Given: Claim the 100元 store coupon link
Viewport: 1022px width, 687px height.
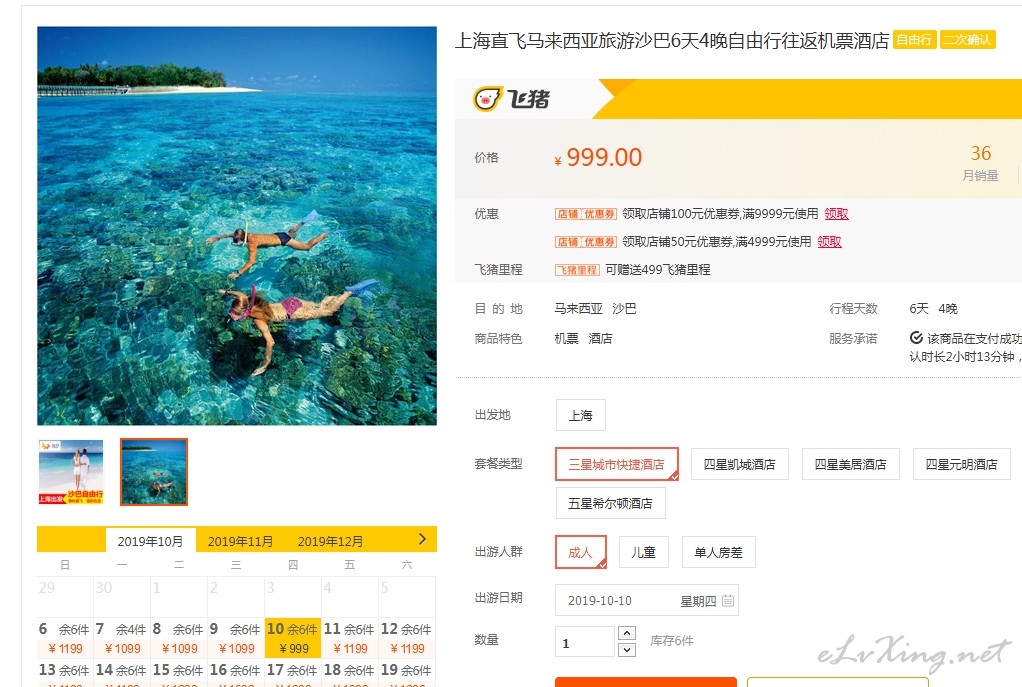Looking at the screenshot, I should (836, 214).
